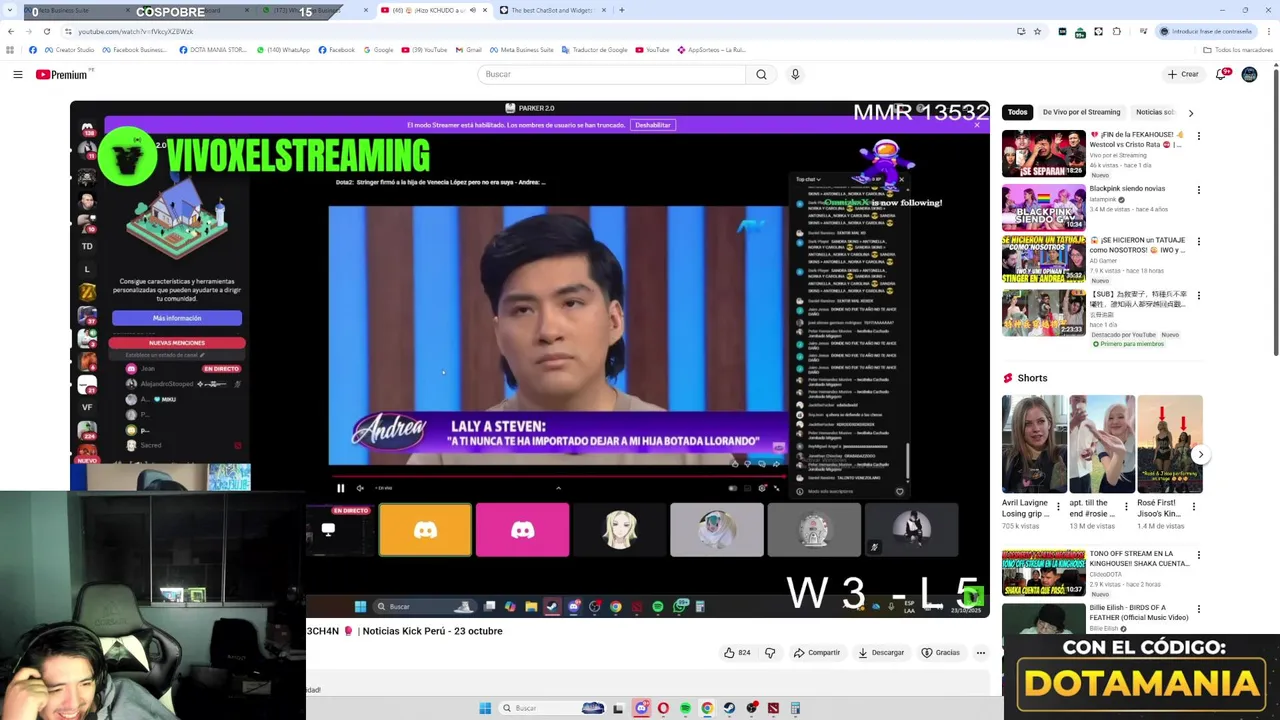Open the YouTube hamburger guide menu

[x=17, y=74]
